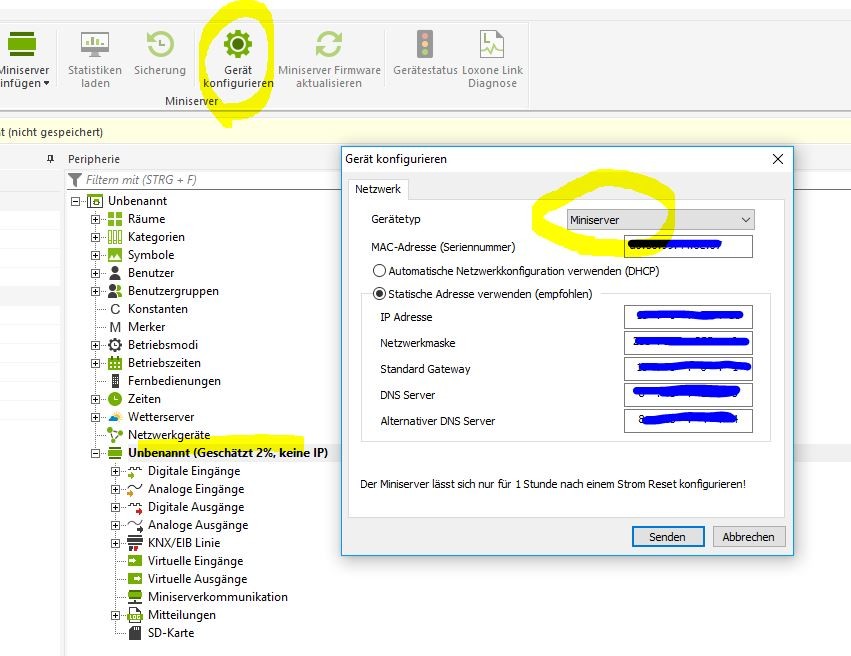Click the IP Adresse field
The height and width of the screenshot is (656, 851).
tap(688, 317)
